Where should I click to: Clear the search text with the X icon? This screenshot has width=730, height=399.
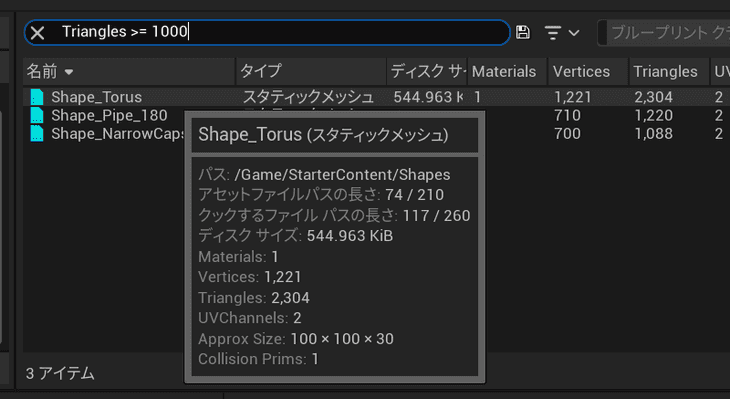click(x=37, y=33)
